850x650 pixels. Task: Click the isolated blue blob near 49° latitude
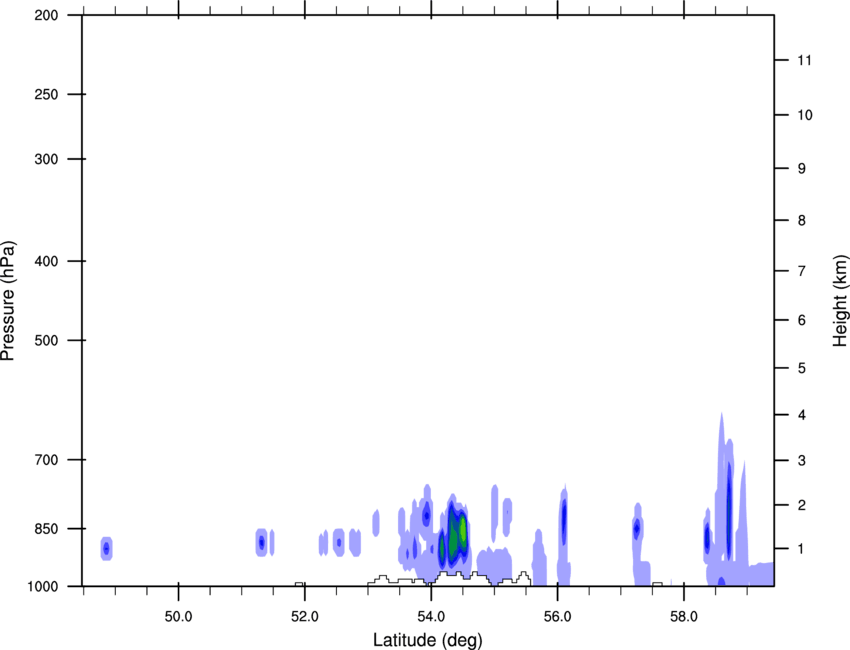107,549
